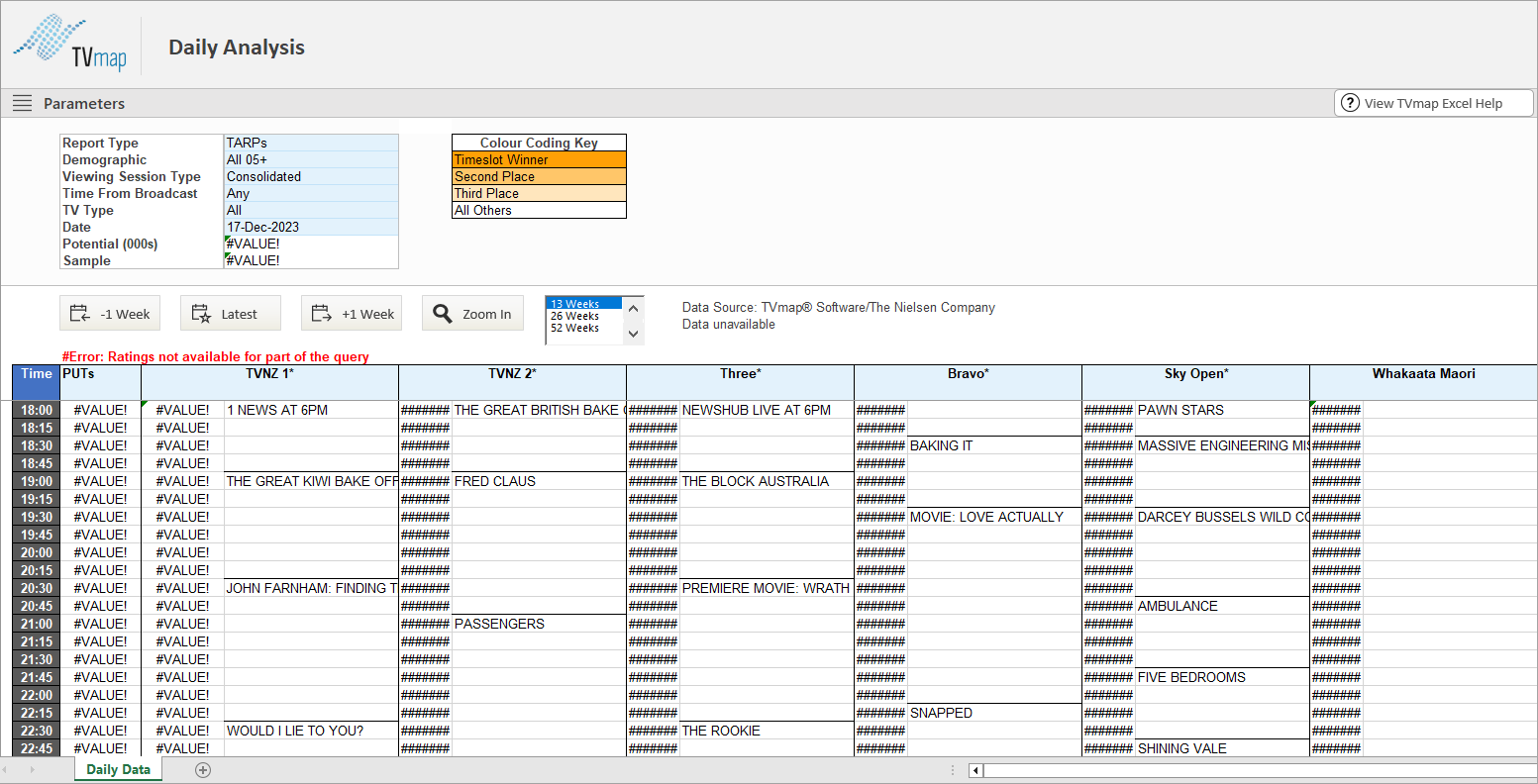Click the Second Place colour key
The height and width of the screenshot is (784, 1538).
point(539,176)
